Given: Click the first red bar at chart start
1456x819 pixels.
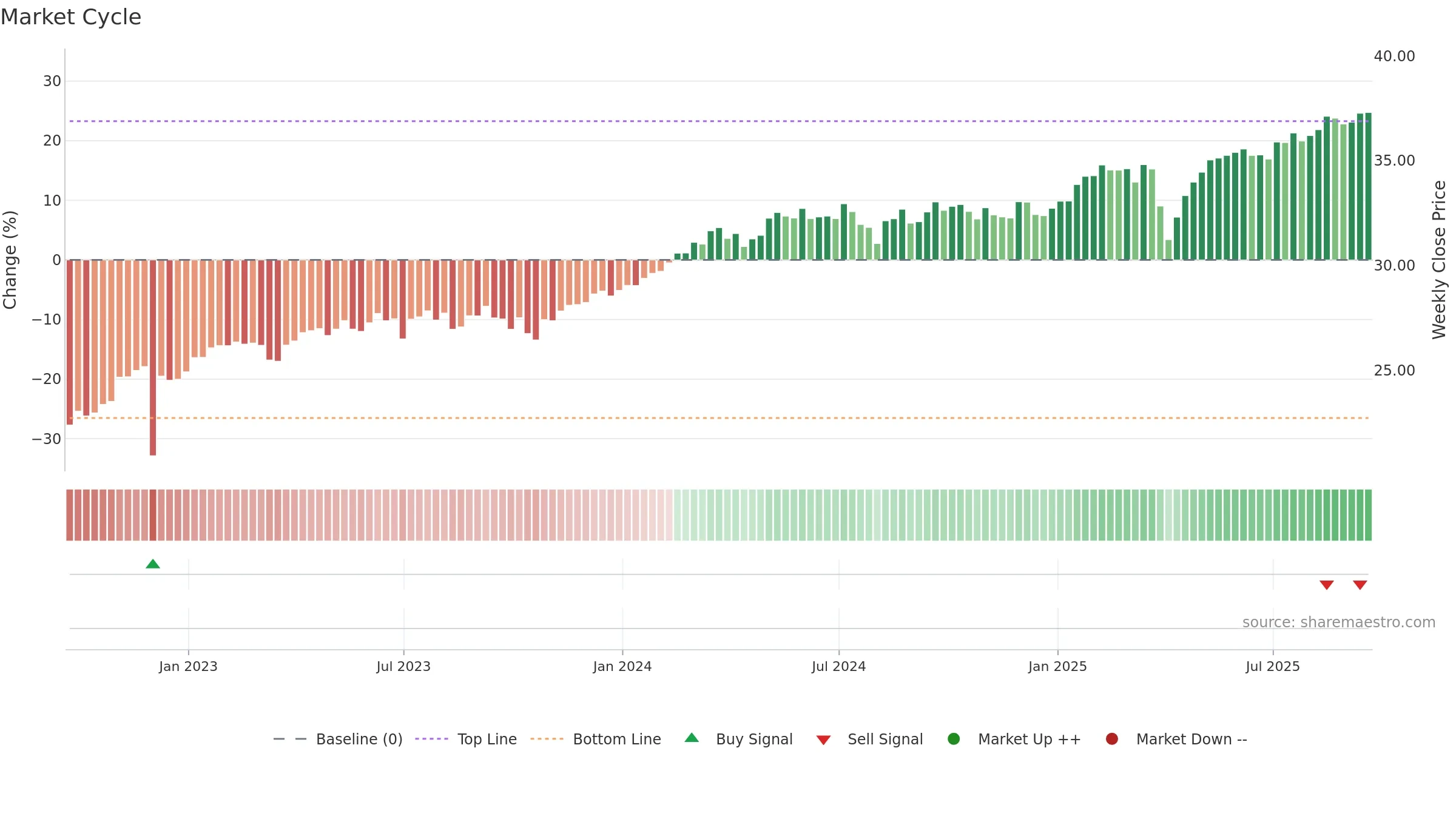Looking at the screenshot, I should (x=70, y=342).
